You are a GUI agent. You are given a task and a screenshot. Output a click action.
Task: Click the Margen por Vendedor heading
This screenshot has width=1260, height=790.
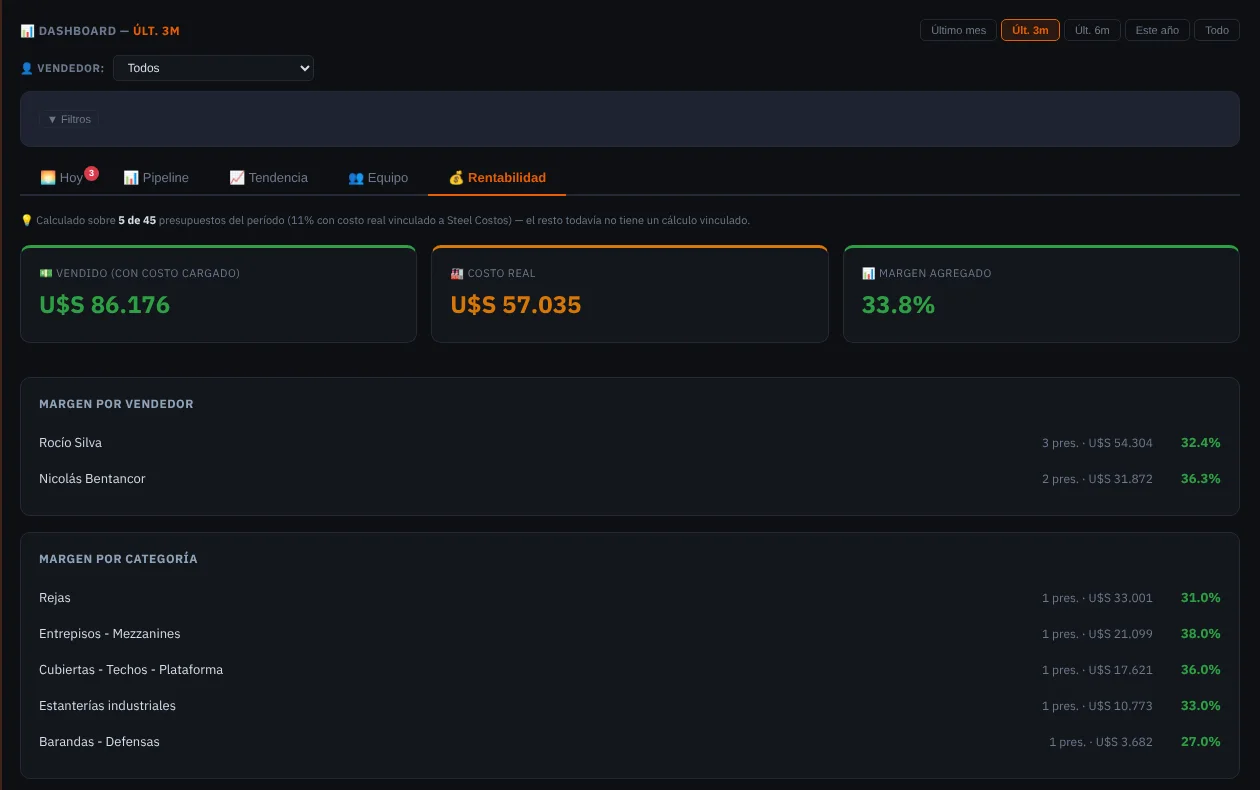[x=116, y=404]
